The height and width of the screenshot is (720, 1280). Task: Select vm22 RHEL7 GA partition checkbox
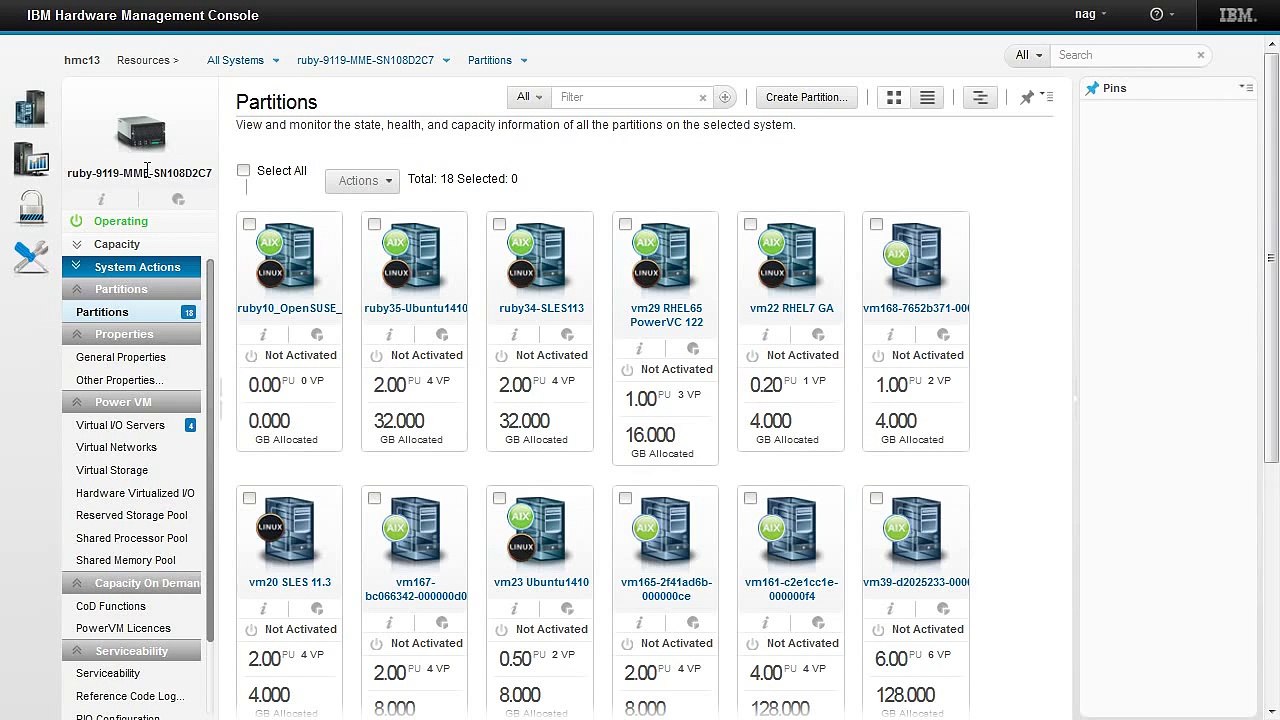(750, 224)
